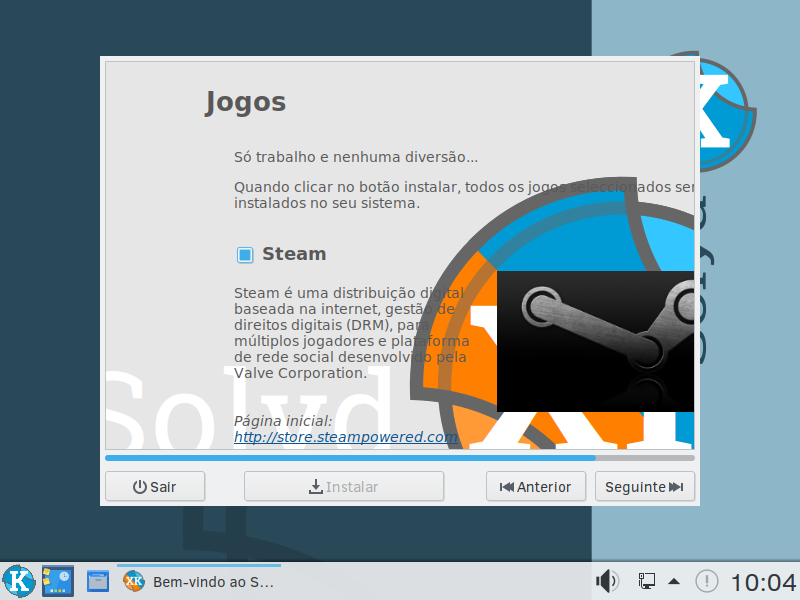Click the Steam logo thumbnail
This screenshot has height=600, width=800.
[x=595, y=341]
